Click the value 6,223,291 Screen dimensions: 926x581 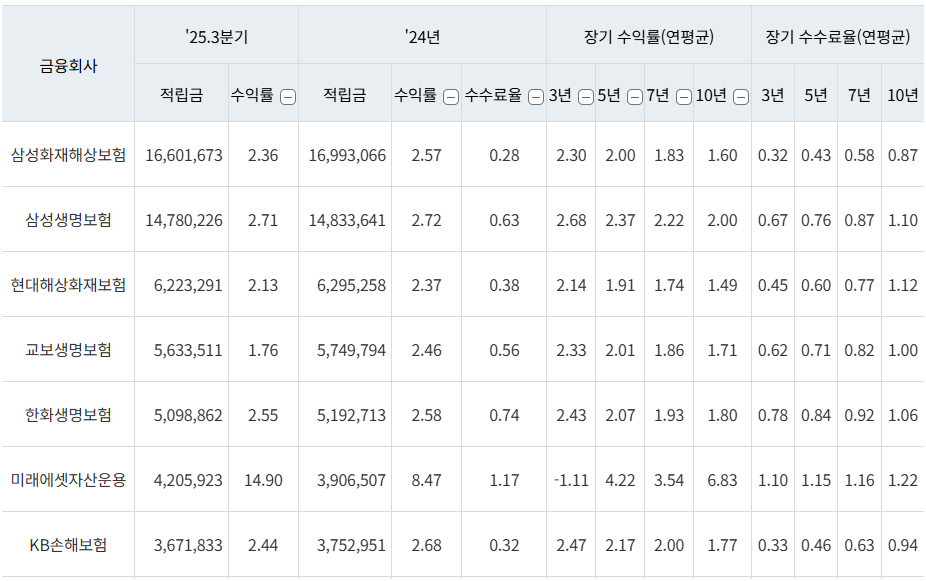[x=188, y=285]
